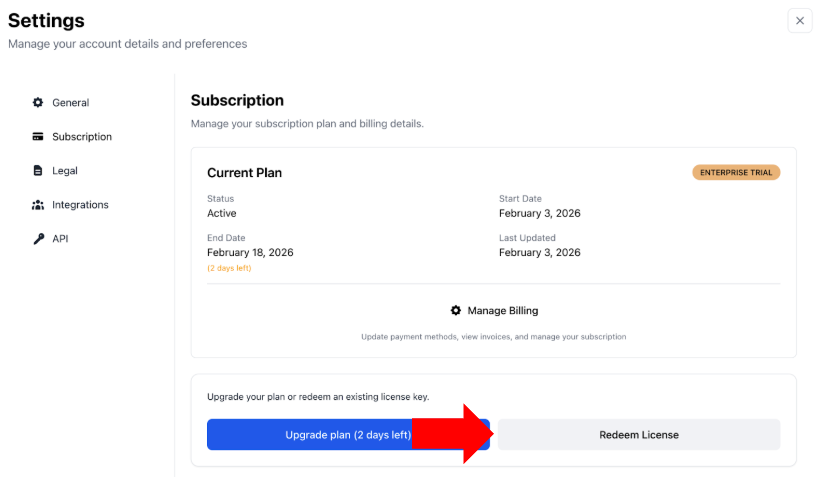Switch to the Integrations section
815x477 pixels.
pos(80,205)
